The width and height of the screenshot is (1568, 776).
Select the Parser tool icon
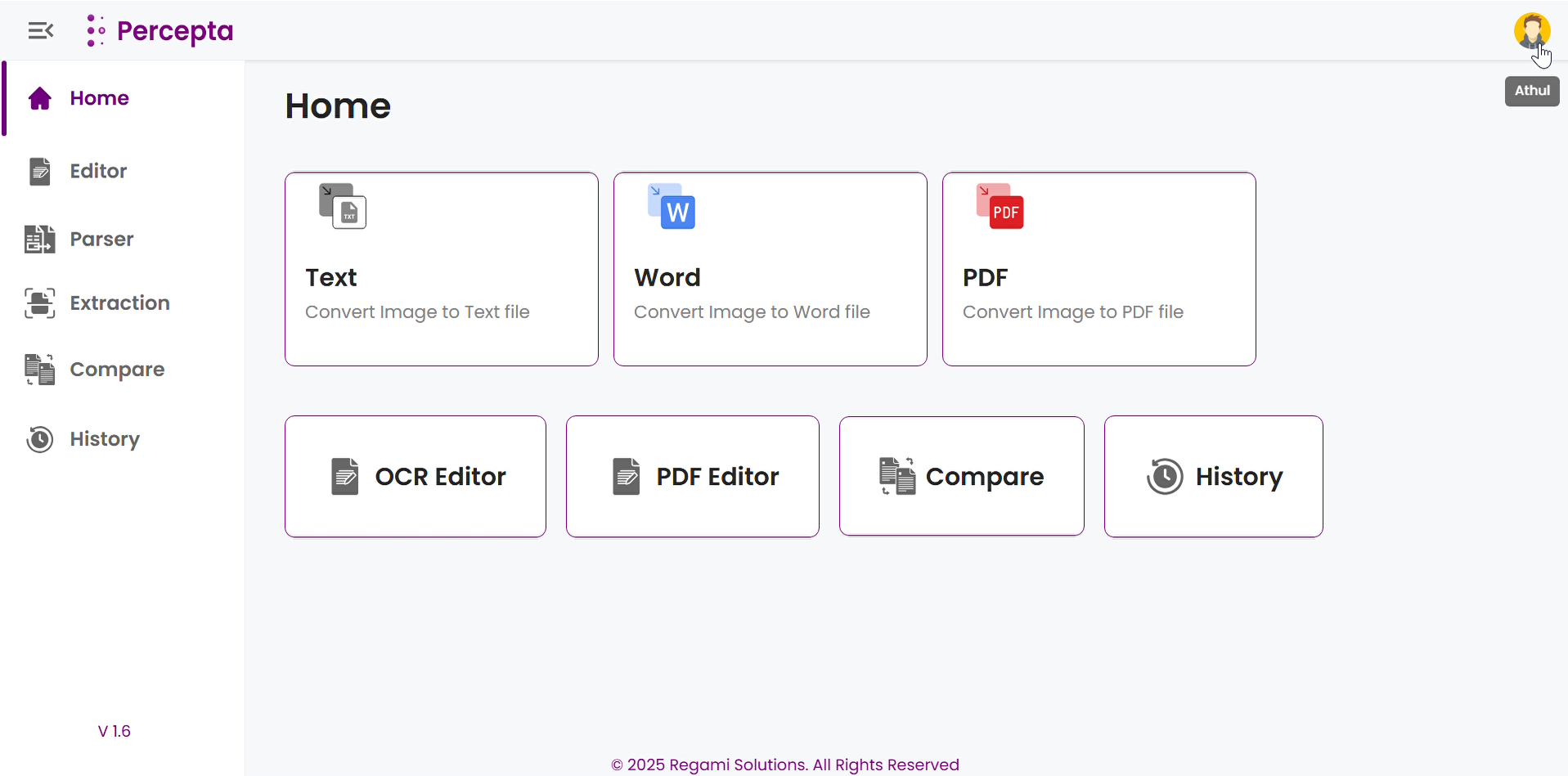[x=38, y=239]
